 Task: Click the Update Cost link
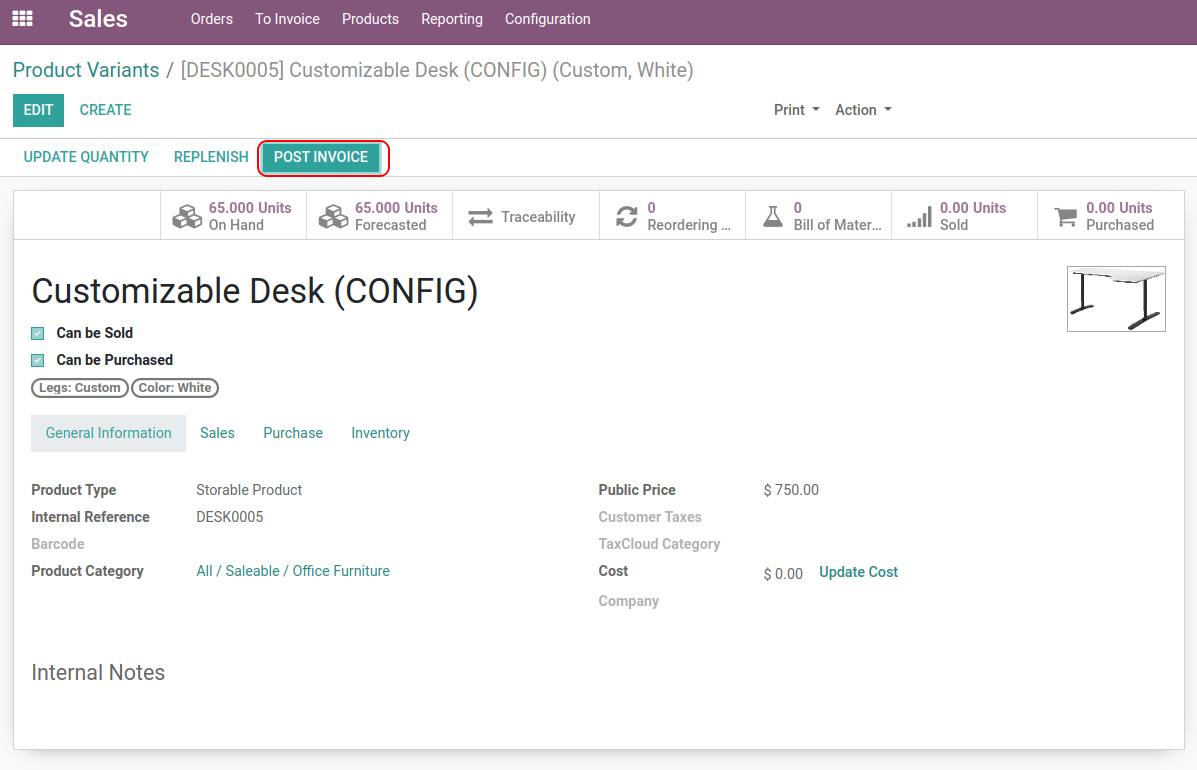click(858, 572)
